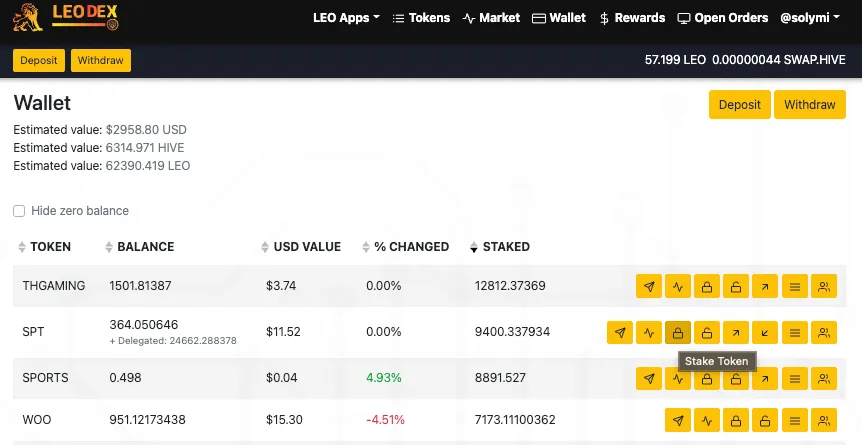Image resolution: width=862 pixels, height=445 pixels.
Task: Unstake WOO using open lock icon
Action: [765, 420]
